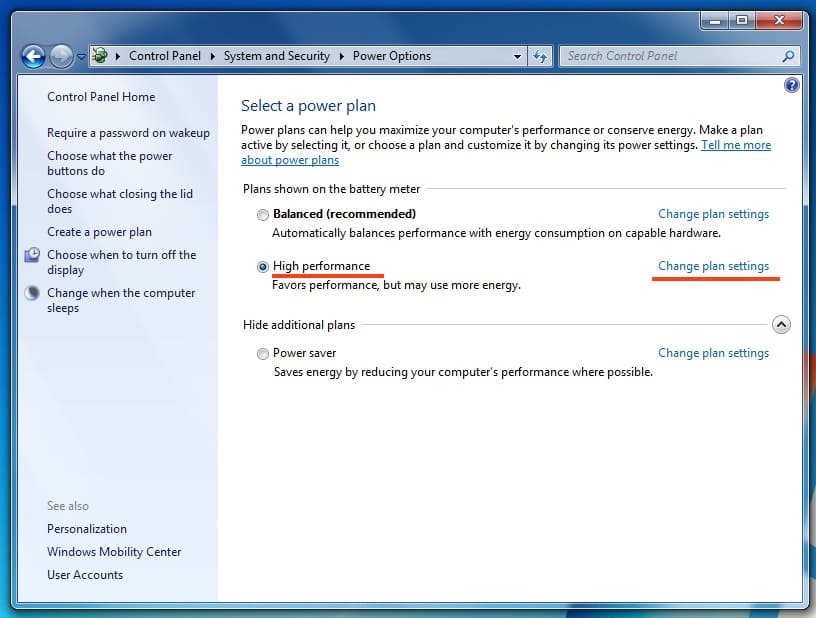Open the address bar history dropdown arrow
816x618 pixels.
point(517,57)
